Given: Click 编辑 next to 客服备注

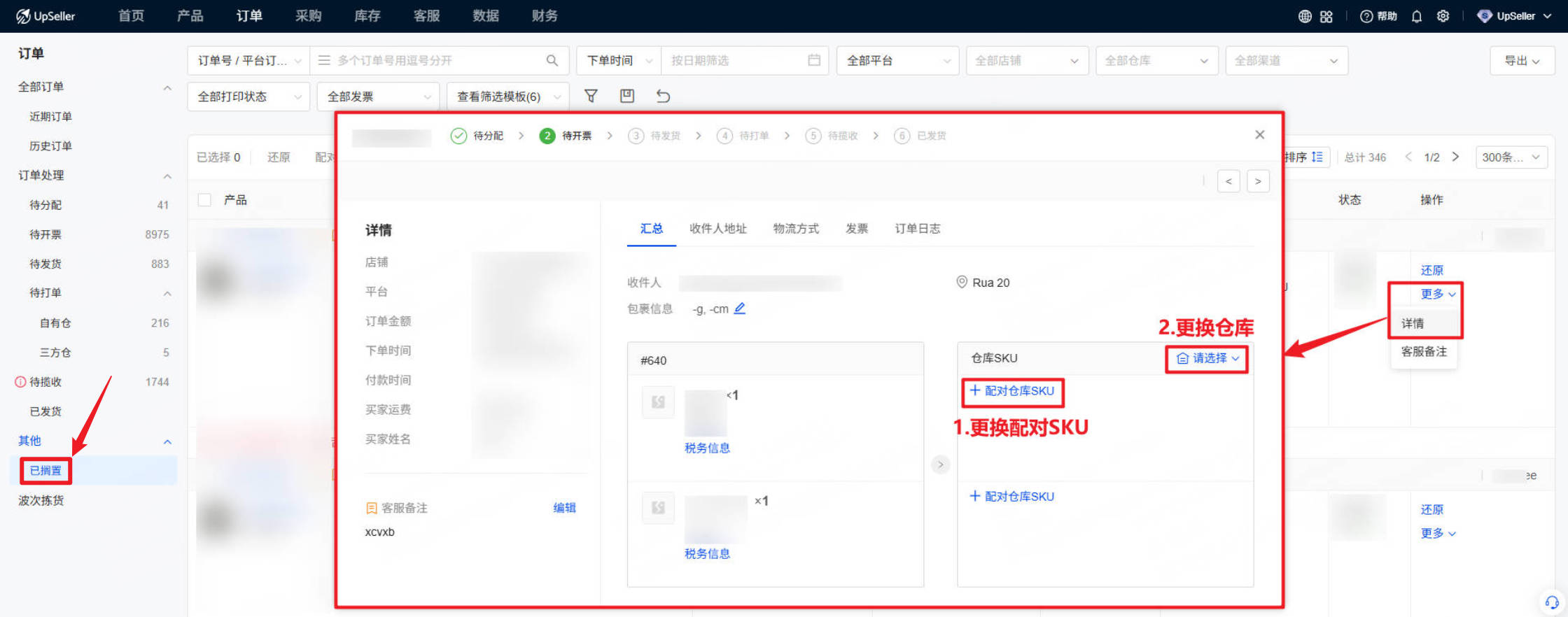Looking at the screenshot, I should [564, 508].
